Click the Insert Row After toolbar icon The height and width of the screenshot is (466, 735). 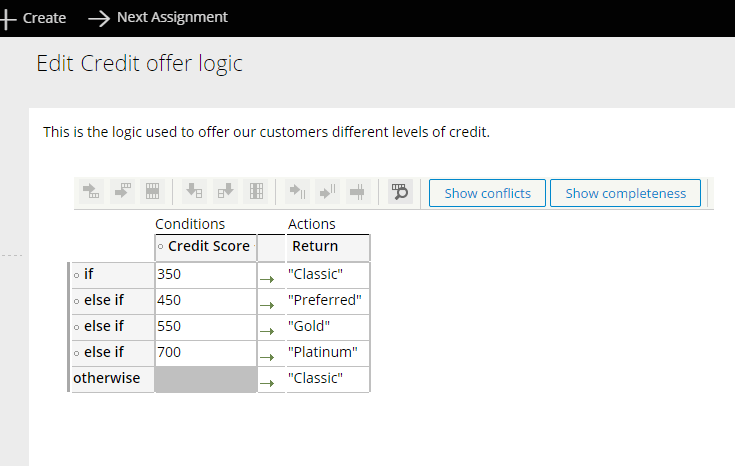(x=122, y=191)
